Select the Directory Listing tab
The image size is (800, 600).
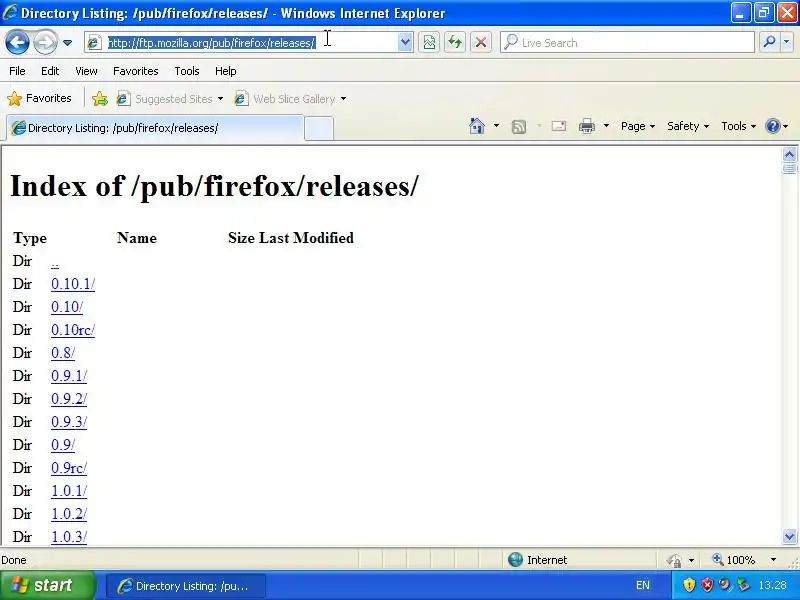pos(155,128)
